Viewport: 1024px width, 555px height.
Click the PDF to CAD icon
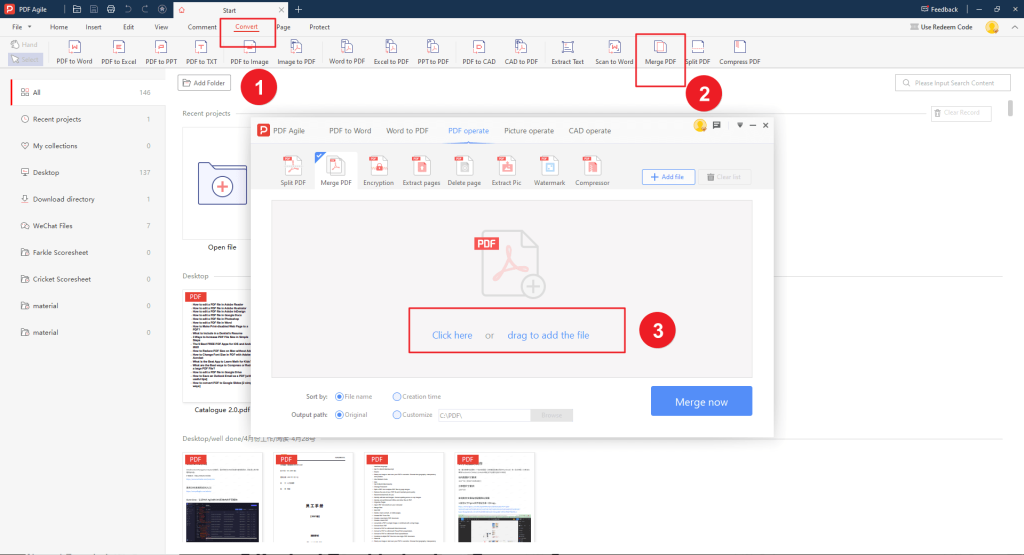click(479, 52)
